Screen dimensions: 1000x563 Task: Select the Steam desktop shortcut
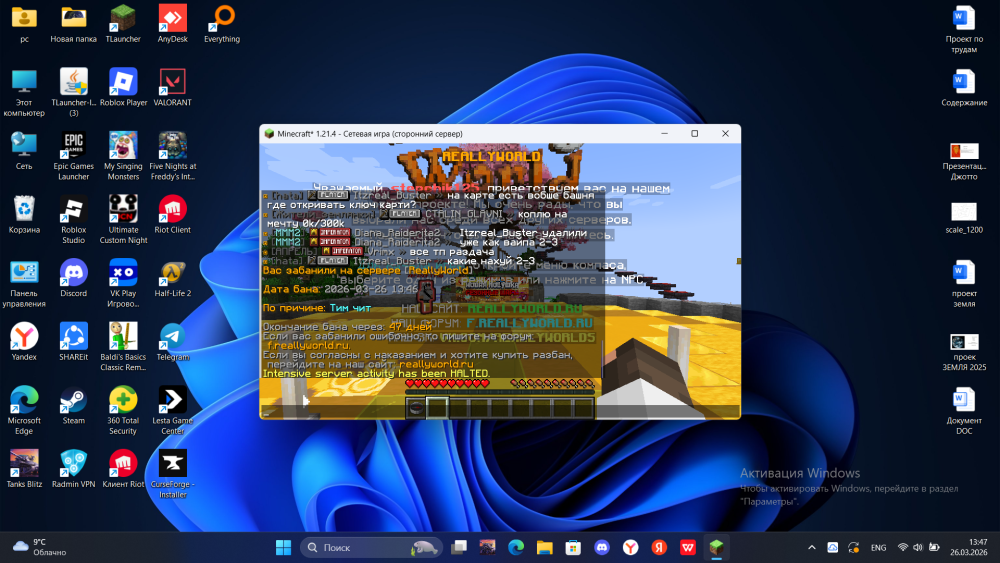click(73, 406)
